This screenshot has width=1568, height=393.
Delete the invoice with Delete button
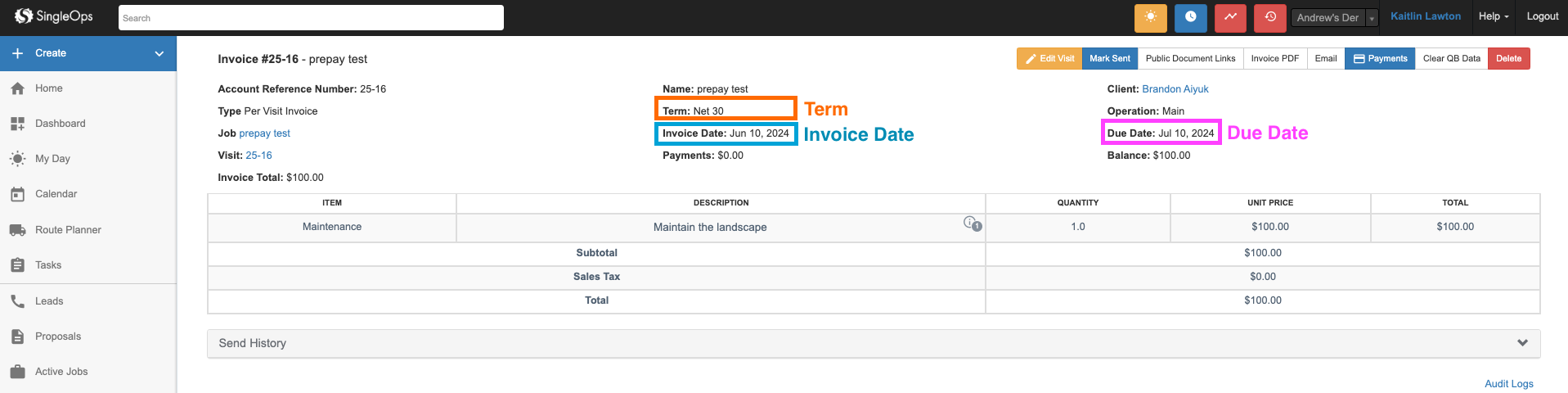[1508, 59]
